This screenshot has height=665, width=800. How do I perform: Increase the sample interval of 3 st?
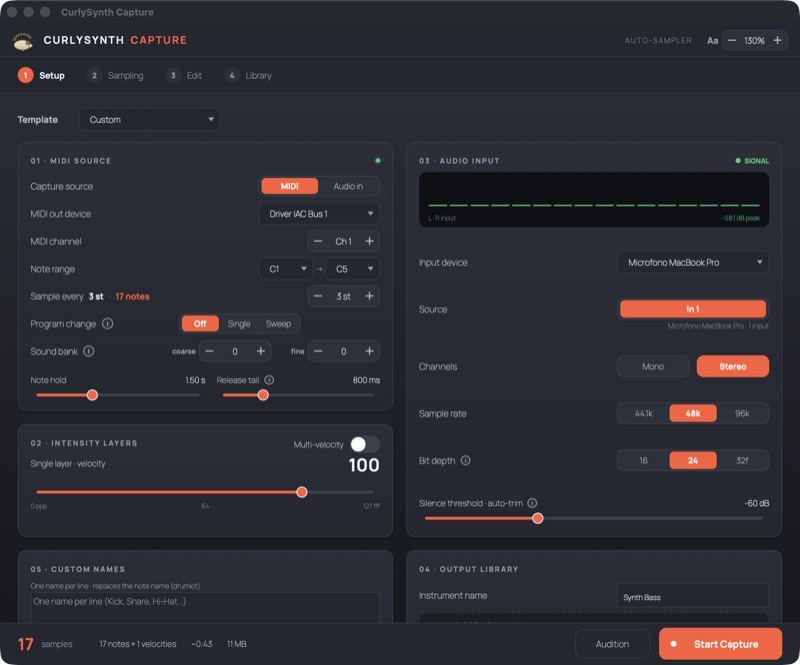click(x=369, y=297)
